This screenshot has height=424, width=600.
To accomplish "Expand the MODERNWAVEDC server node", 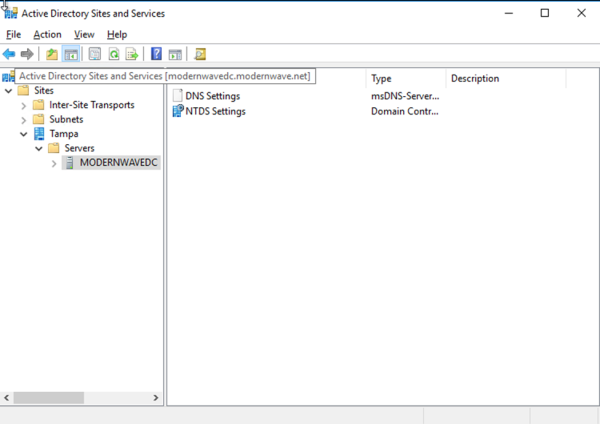I will click(x=54, y=163).
